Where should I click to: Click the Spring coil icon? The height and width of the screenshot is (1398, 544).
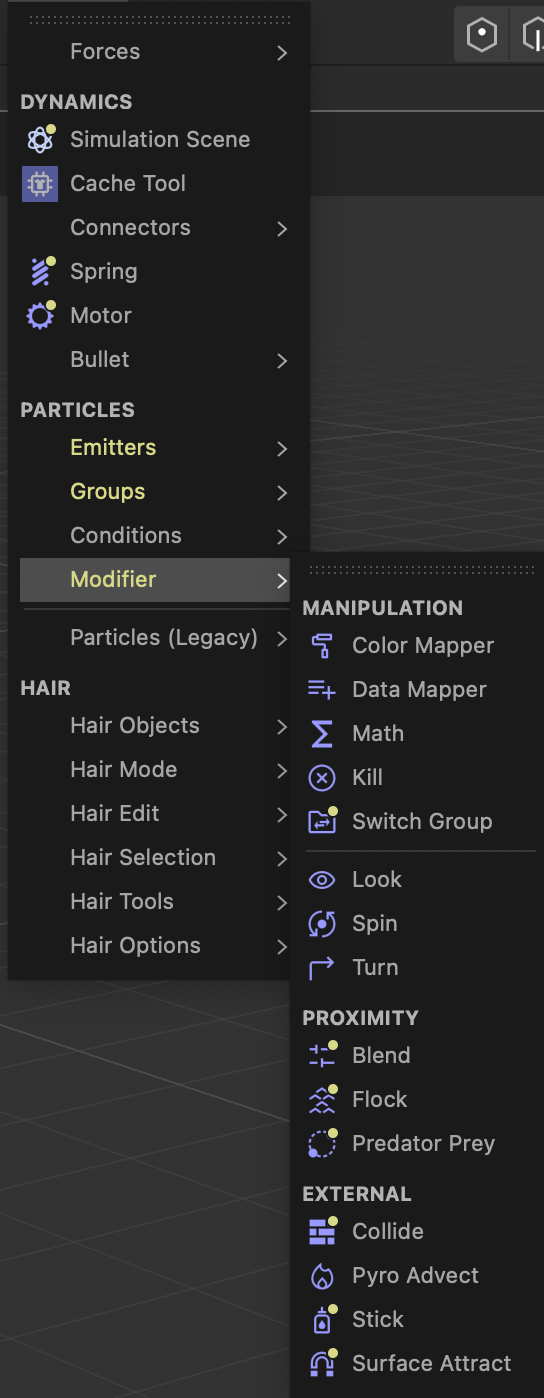point(40,271)
